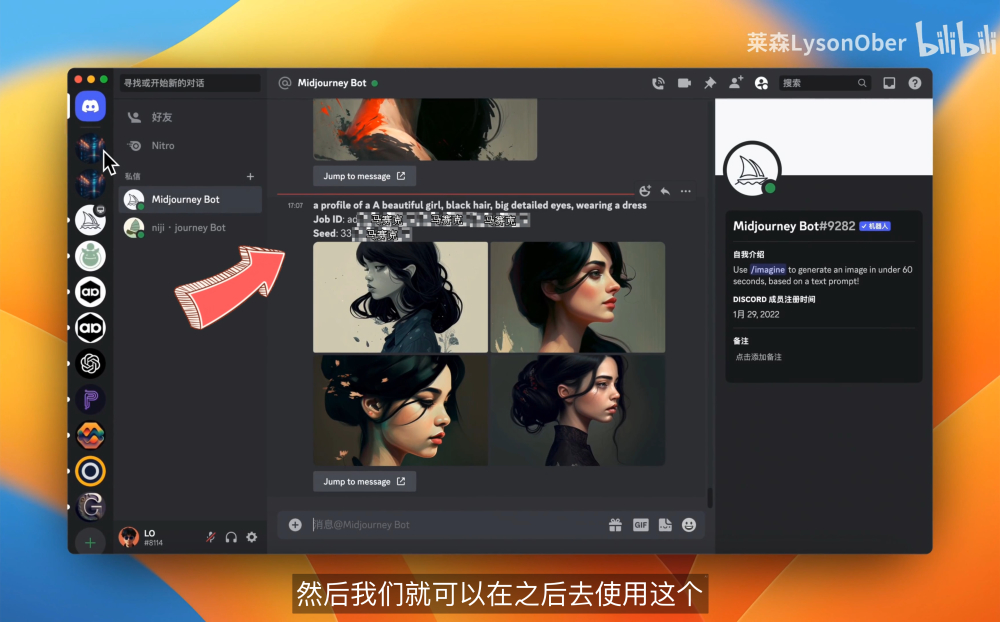Open the purple P server icon
Screen dimensions: 1000x622
click(x=91, y=399)
